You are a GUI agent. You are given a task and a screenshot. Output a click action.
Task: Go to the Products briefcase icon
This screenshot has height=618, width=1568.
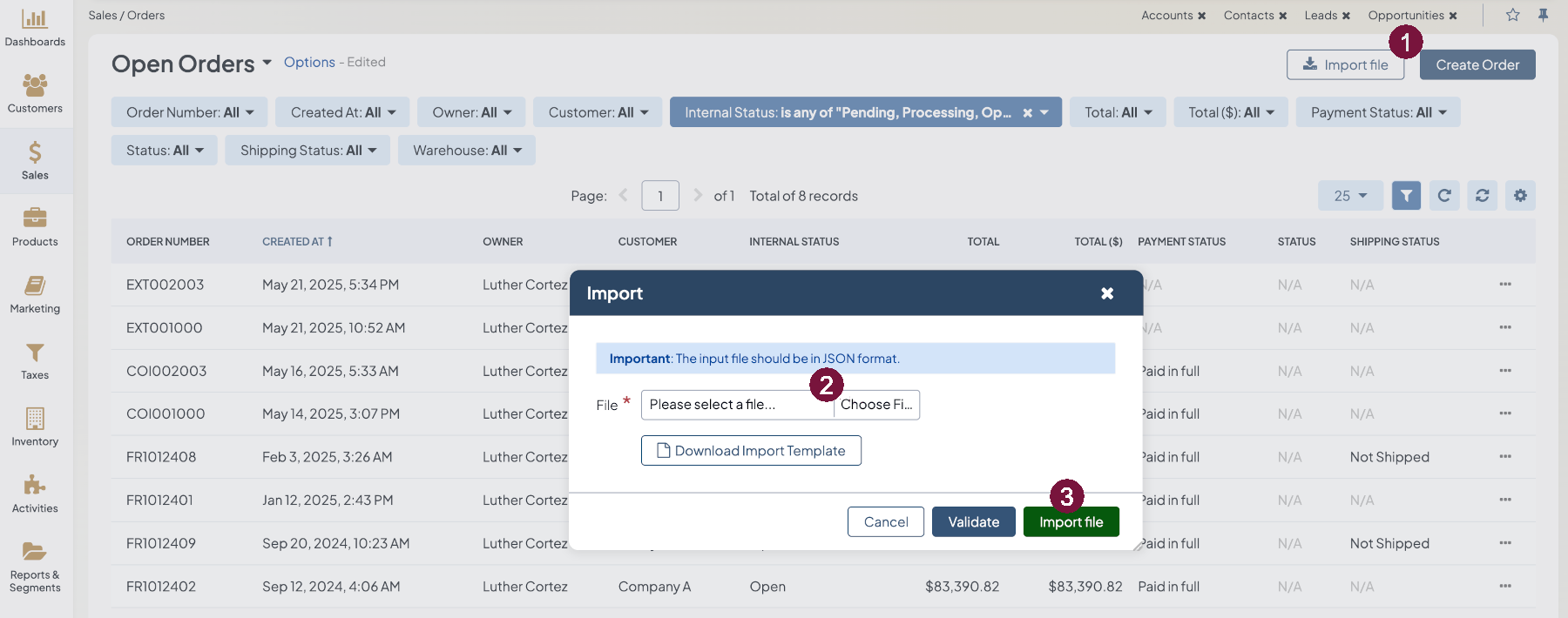click(35, 218)
